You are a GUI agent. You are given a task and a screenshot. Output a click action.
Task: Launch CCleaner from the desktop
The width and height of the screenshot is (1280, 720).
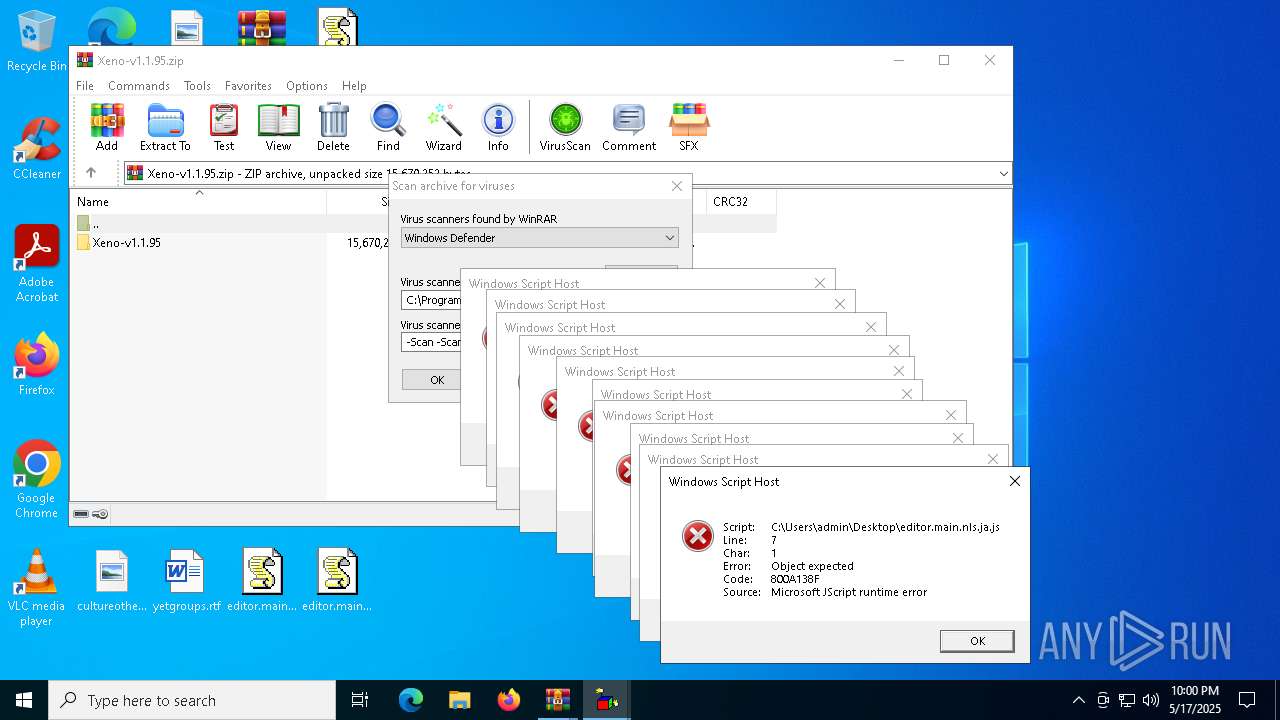point(36,149)
